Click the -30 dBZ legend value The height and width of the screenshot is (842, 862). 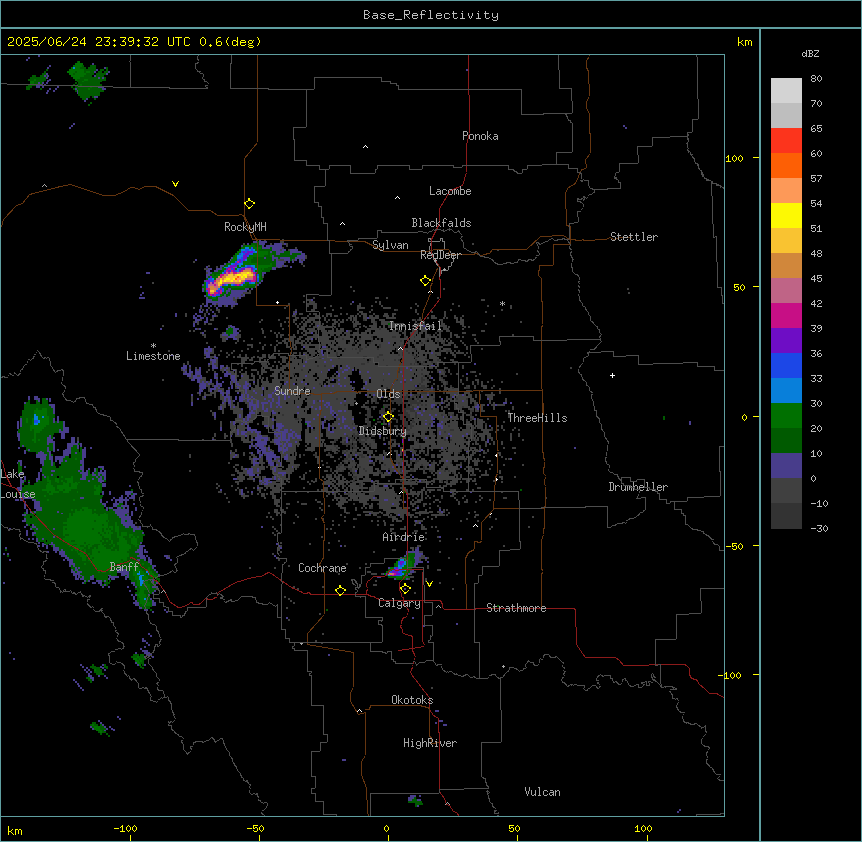coord(819,529)
